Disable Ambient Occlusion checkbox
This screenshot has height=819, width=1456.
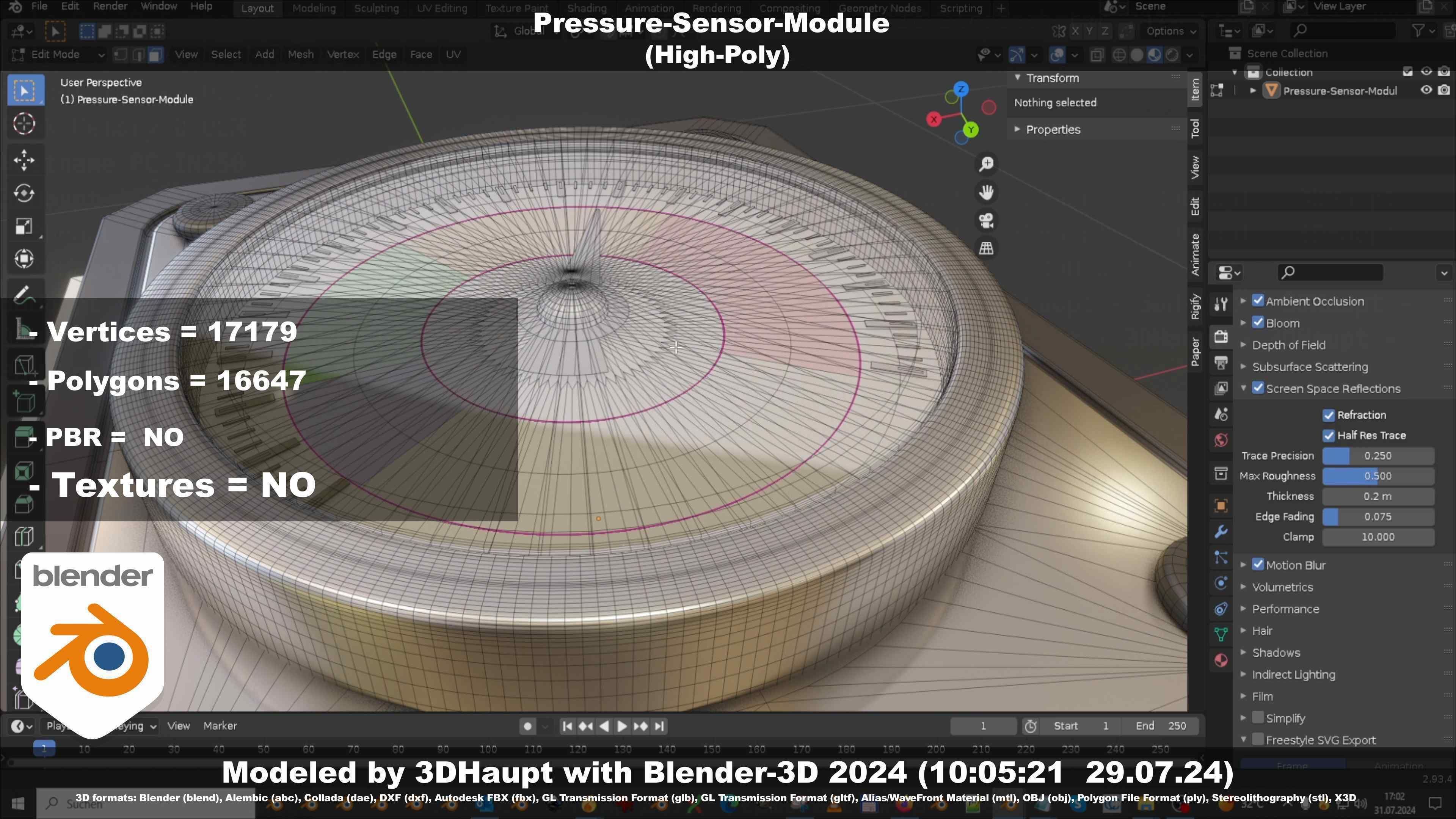pos(1258,301)
